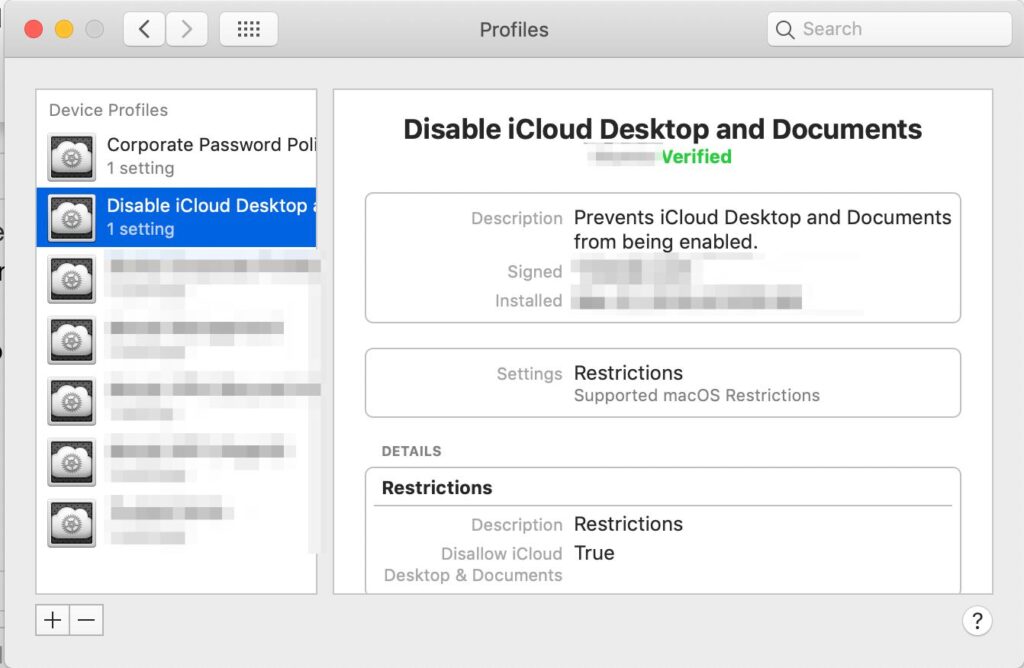
Task: Minimize the Profiles window with yellow button
Action: [64, 29]
